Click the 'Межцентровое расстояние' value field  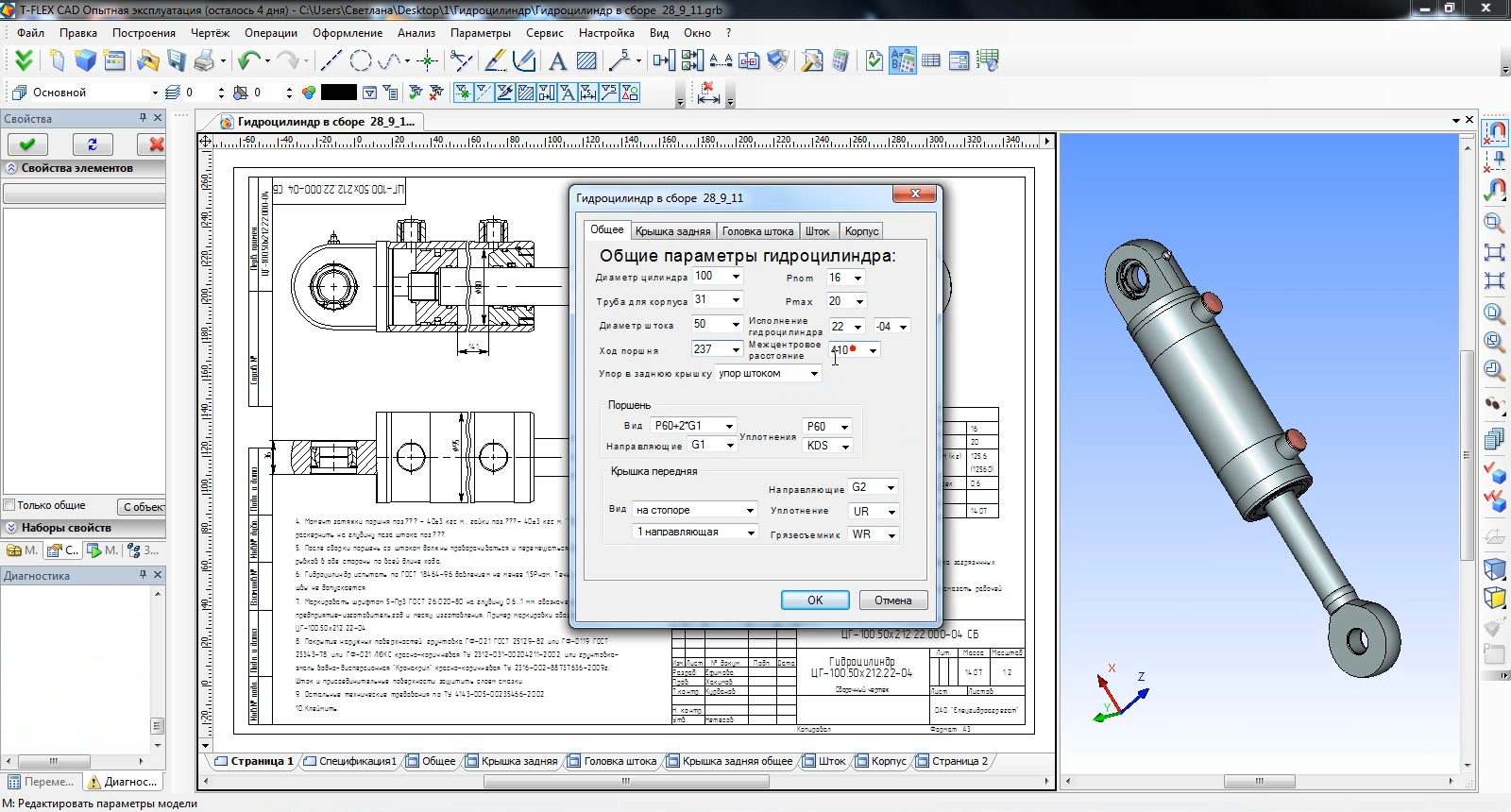coord(847,350)
